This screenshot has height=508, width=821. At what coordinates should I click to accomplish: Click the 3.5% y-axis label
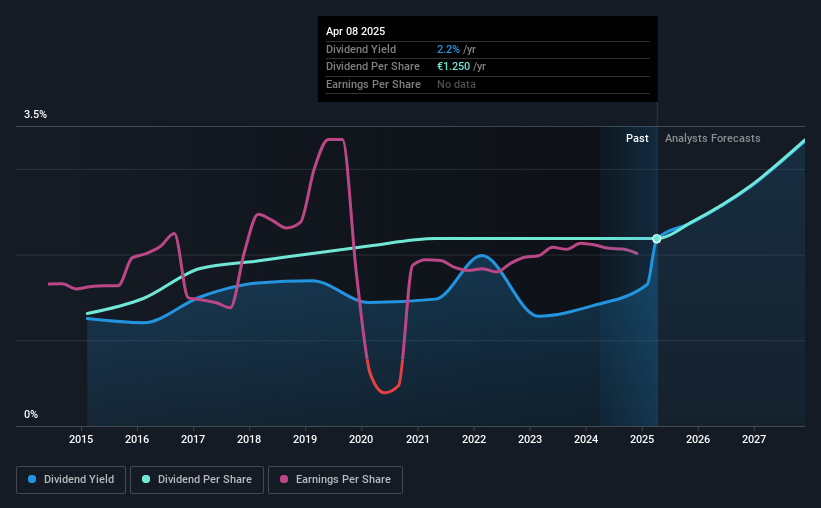35,114
